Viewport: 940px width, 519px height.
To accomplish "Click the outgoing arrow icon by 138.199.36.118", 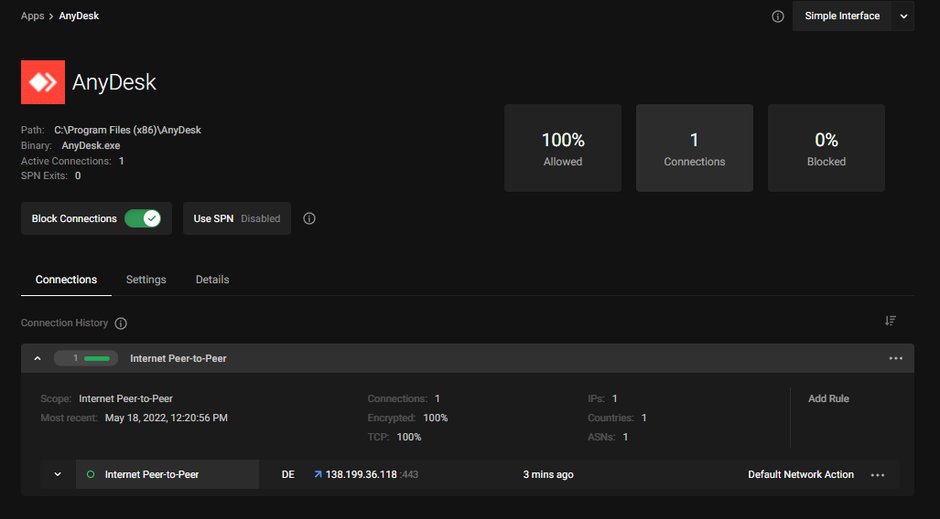I will [x=318, y=474].
